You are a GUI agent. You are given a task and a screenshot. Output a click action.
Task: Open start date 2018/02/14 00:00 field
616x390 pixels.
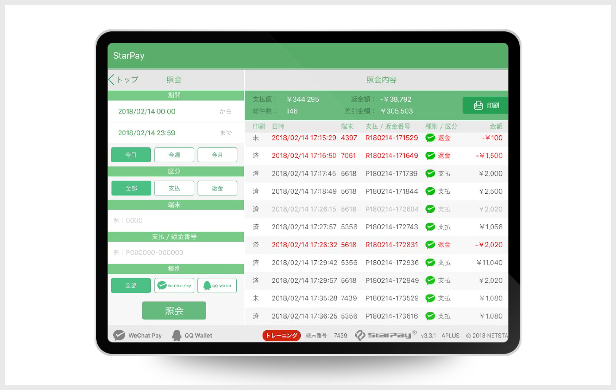[176, 112]
